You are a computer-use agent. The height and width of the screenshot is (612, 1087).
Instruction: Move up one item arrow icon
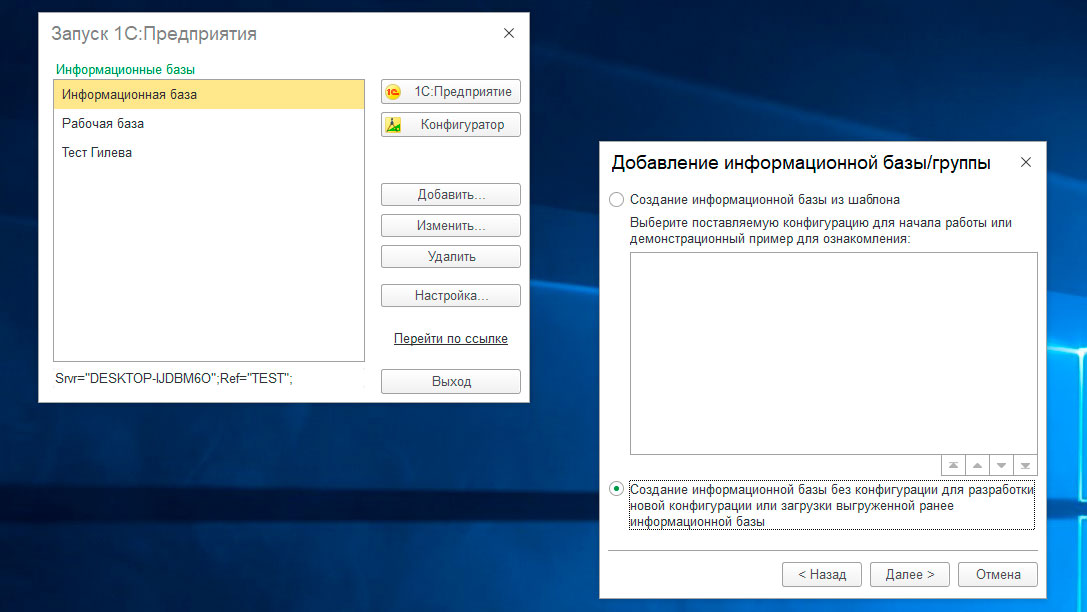(x=977, y=465)
